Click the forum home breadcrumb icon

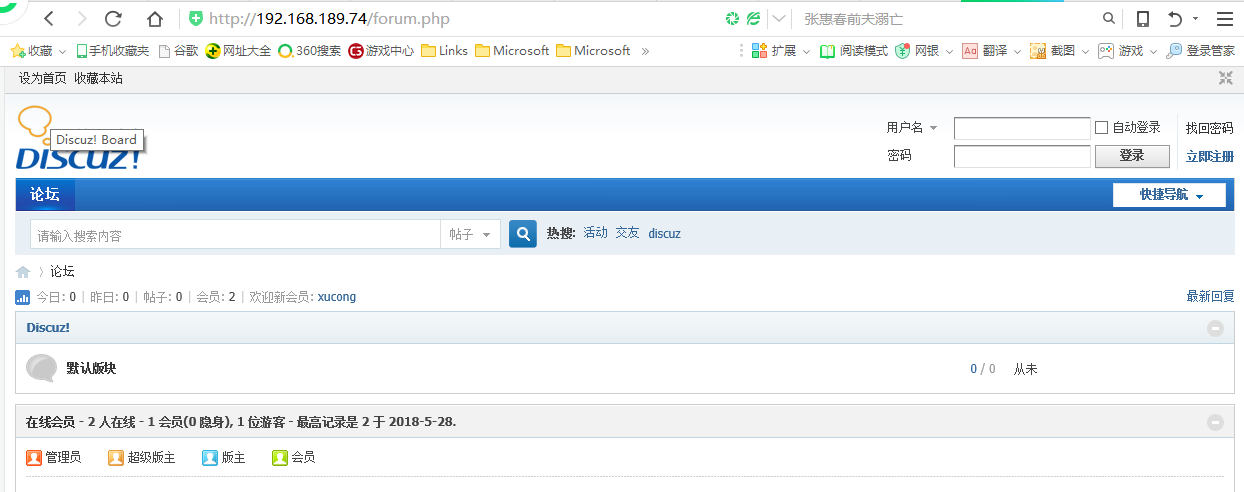[x=23, y=272]
